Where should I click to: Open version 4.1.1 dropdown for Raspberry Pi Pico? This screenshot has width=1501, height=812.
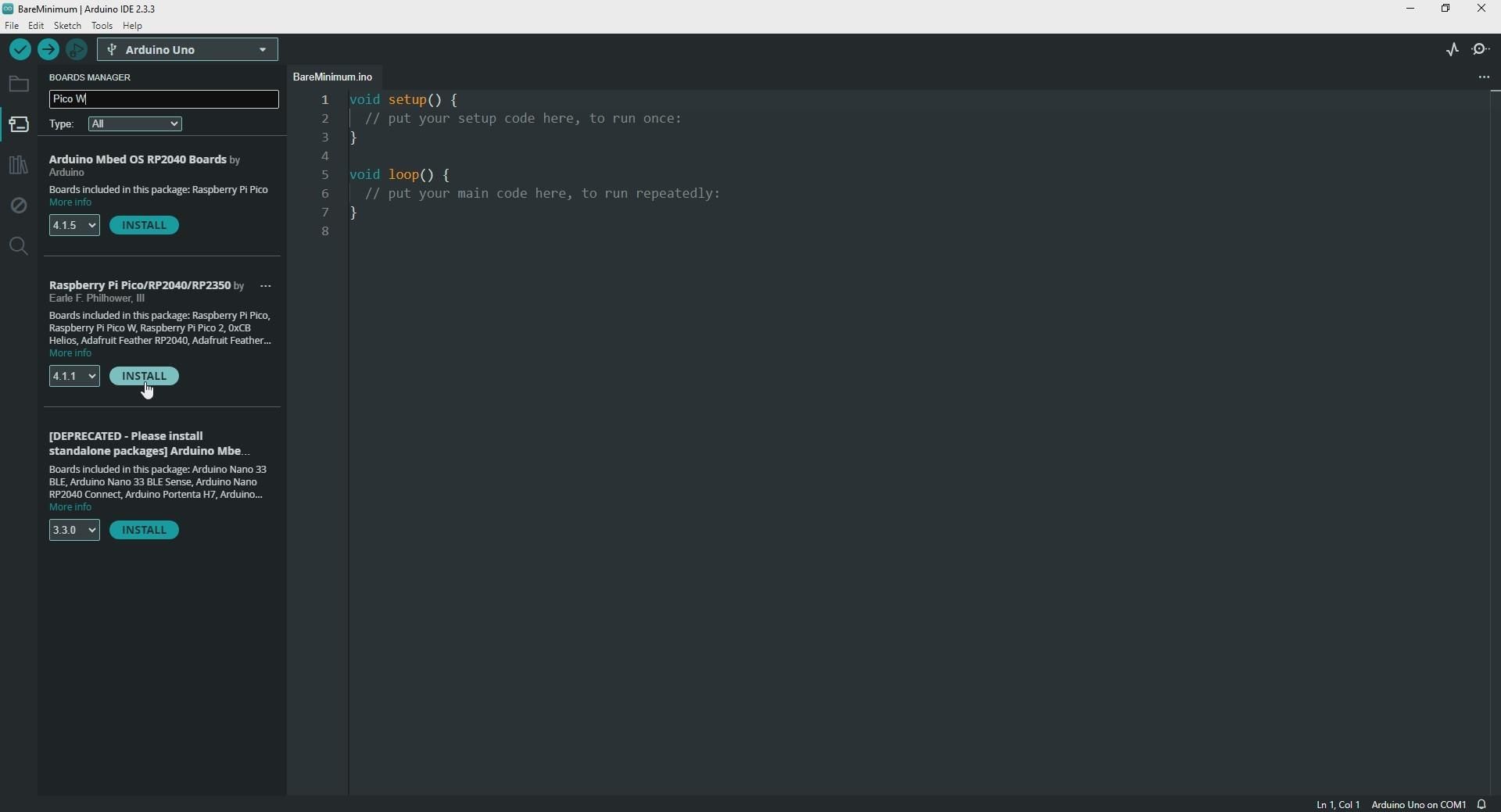(74, 377)
